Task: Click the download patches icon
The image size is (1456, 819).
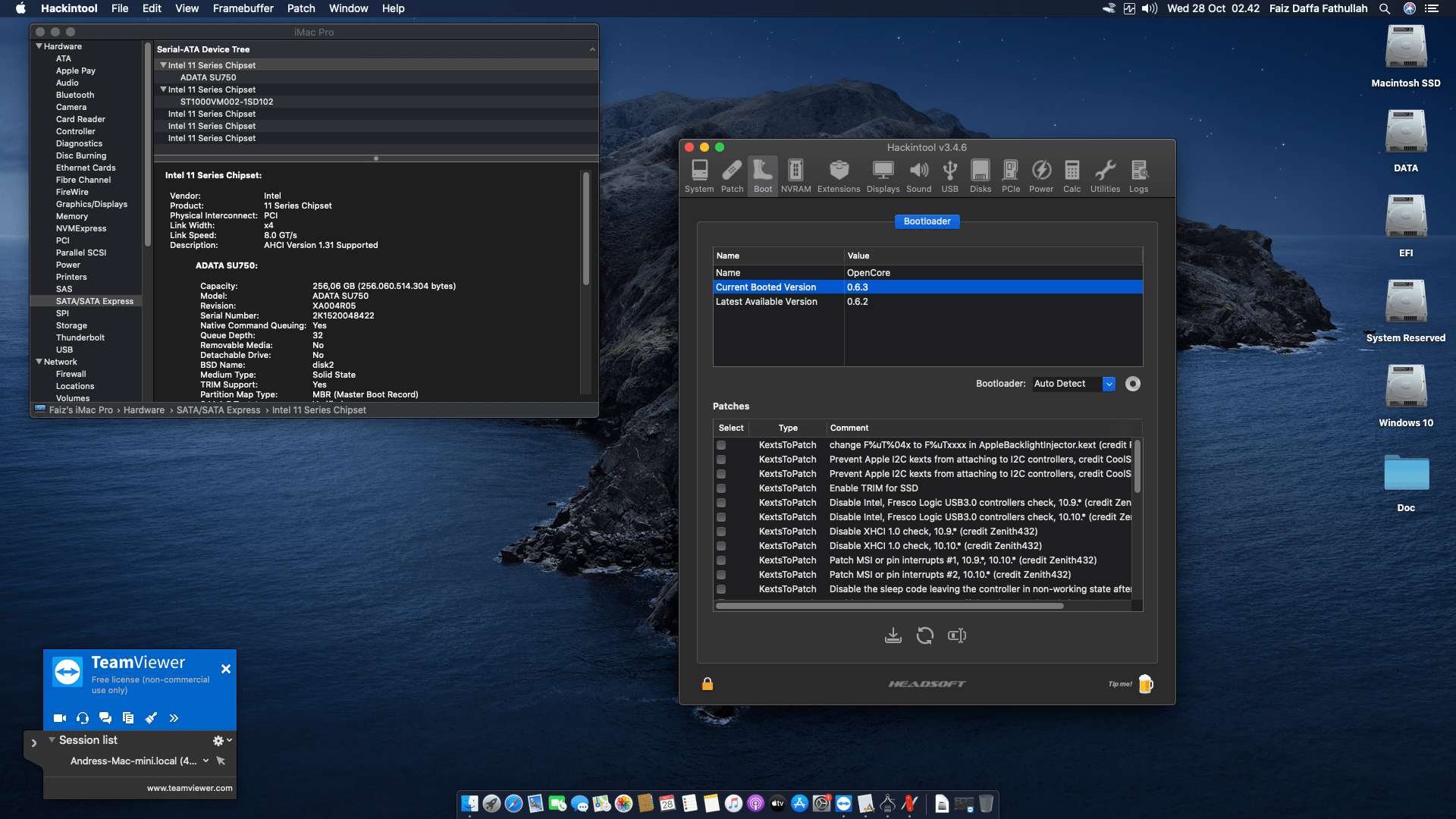Action: (x=893, y=635)
